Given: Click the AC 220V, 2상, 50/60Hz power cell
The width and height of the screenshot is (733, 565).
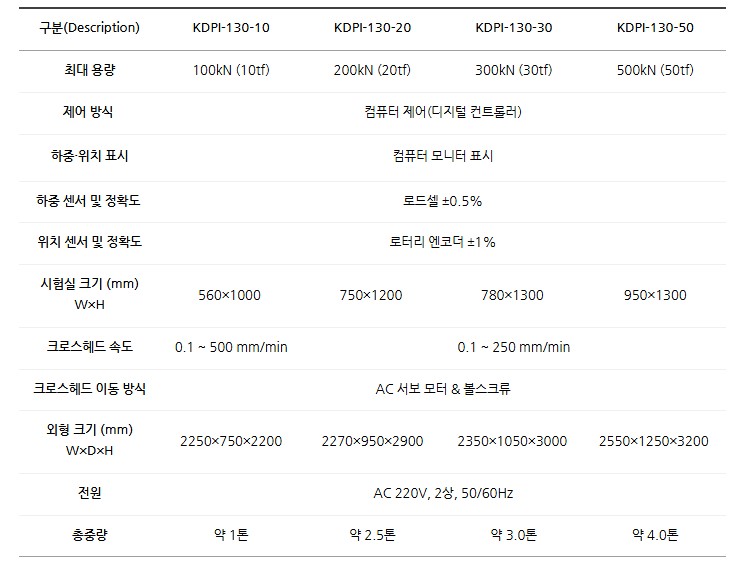Looking at the screenshot, I should point(443,493).
